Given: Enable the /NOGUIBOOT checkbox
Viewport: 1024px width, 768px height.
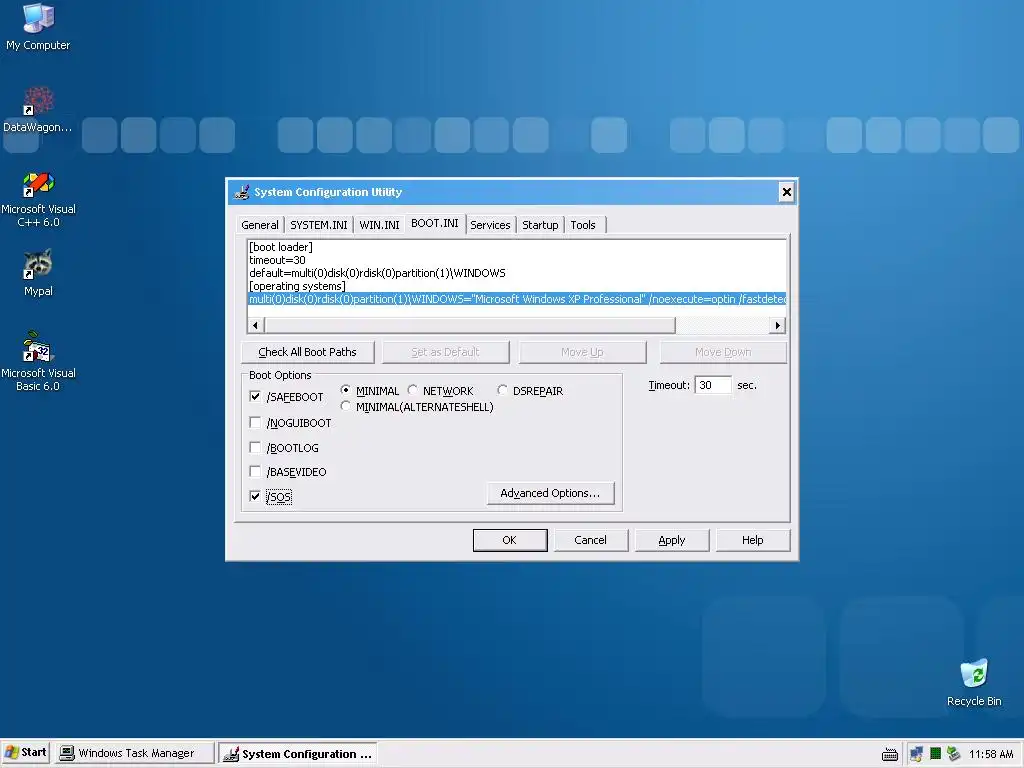Looking at the screenshot, I should [x=255, y=423].
